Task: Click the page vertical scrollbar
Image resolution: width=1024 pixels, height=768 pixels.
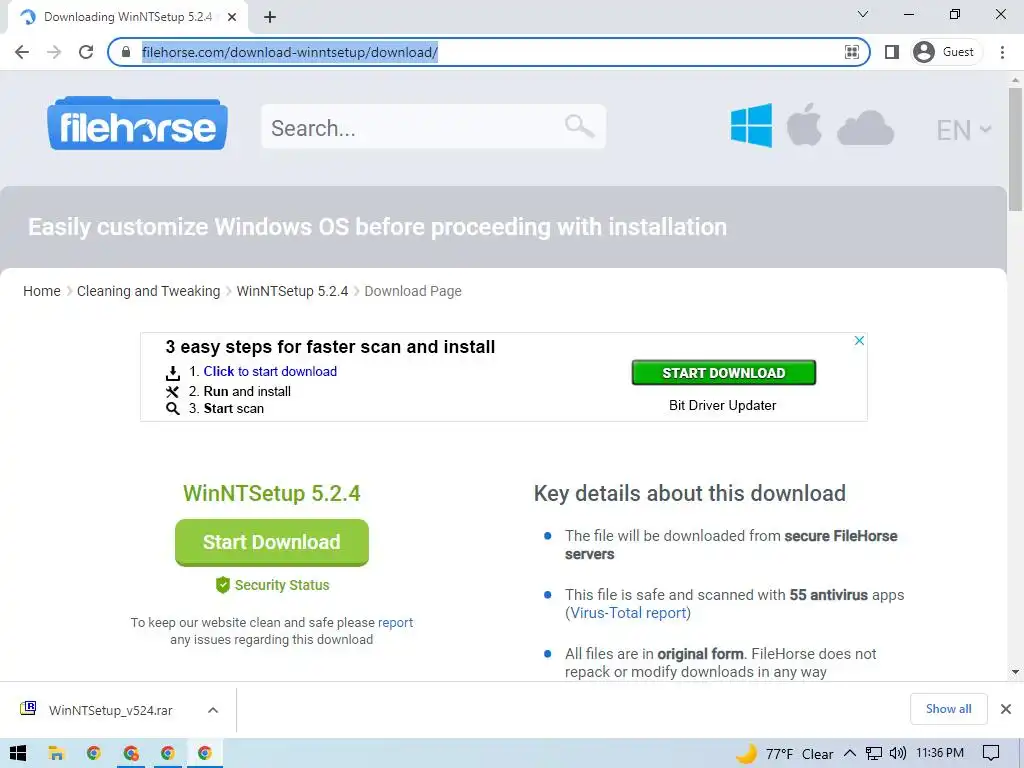Action: click(x=1015, y=150)
